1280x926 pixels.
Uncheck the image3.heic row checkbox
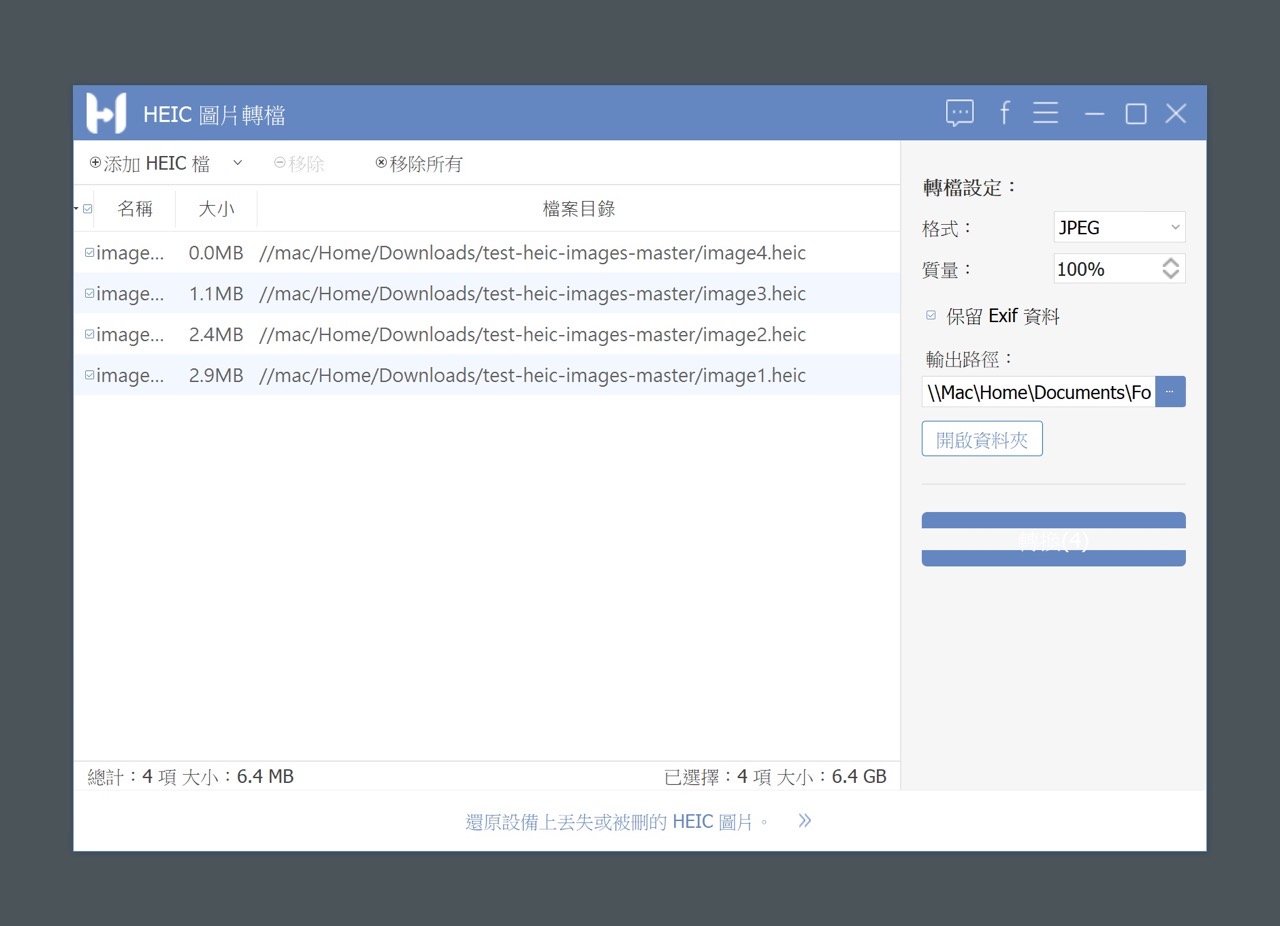pyautogui.click(x=90, y=294)
